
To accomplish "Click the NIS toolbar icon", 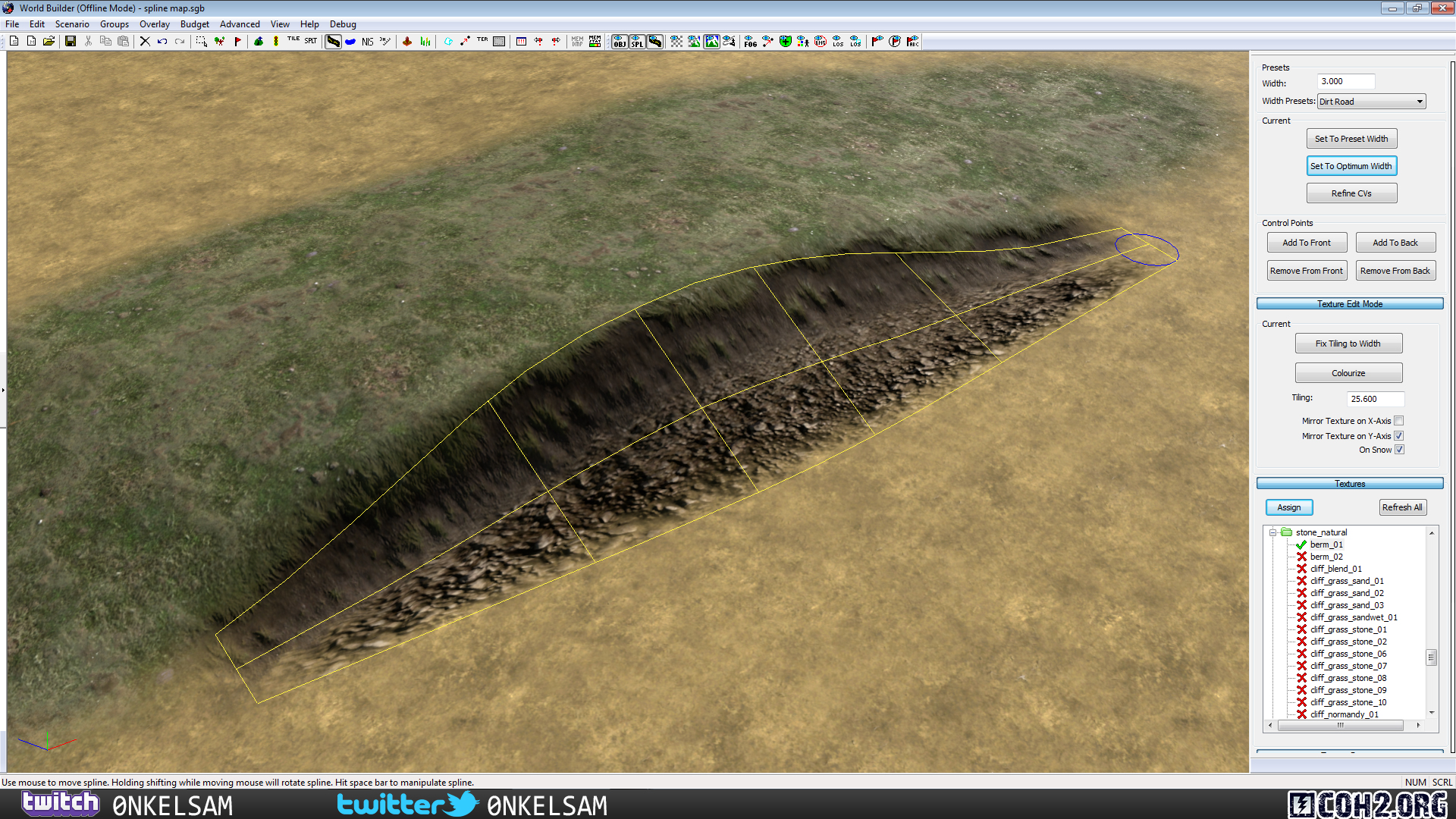I will point(367,42).
